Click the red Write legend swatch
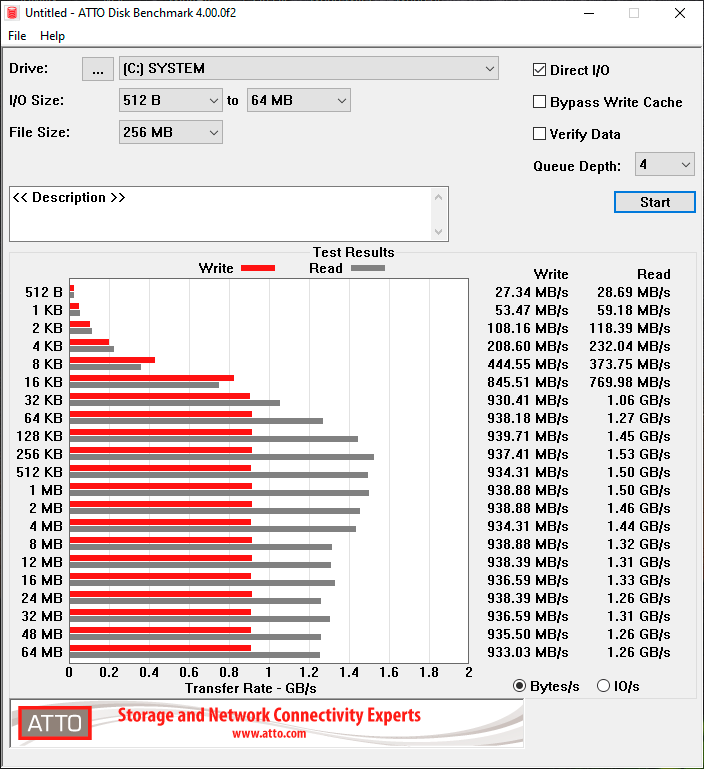Image resolution: width=704 pixels, height=769 pixels. (258, 268)
